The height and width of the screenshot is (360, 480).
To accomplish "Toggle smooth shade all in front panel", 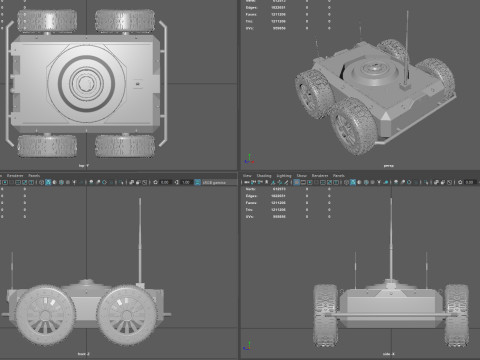I will (x=48, y=182).
